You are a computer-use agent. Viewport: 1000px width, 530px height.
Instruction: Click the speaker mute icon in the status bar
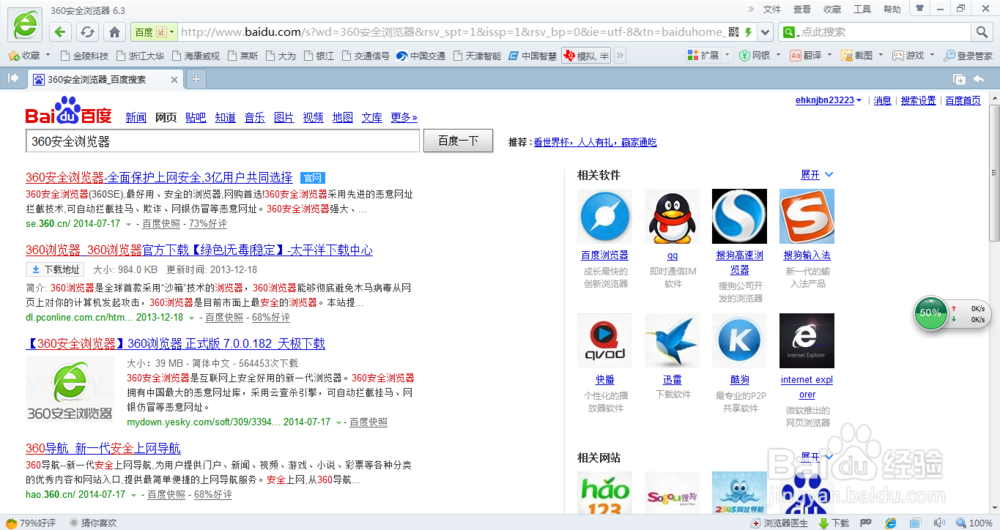[x=939, y=523]
